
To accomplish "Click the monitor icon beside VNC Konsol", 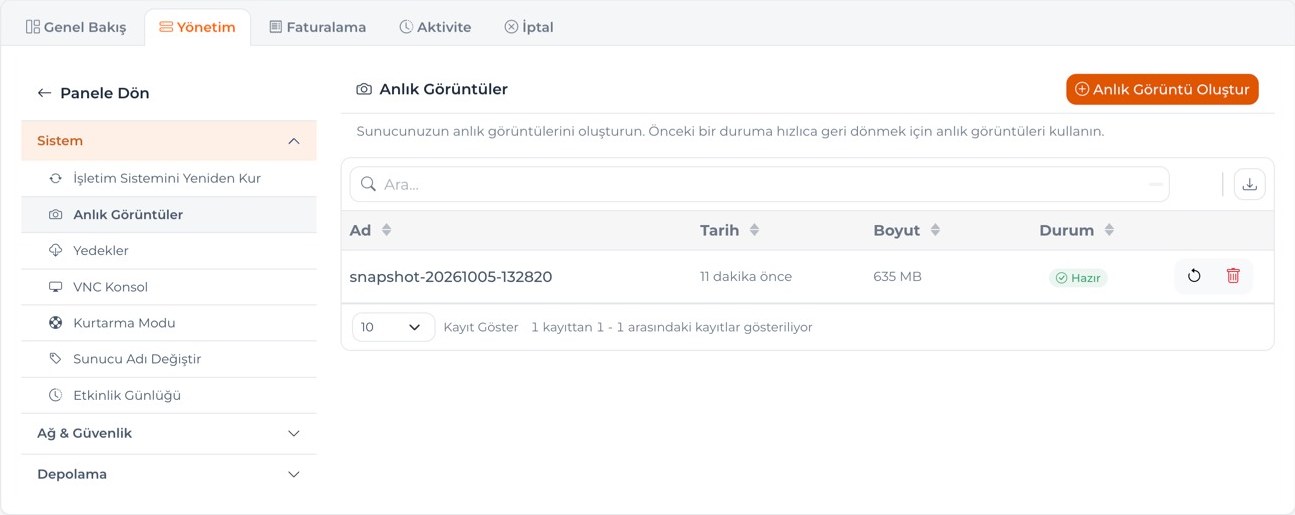I will coord(56,287).
